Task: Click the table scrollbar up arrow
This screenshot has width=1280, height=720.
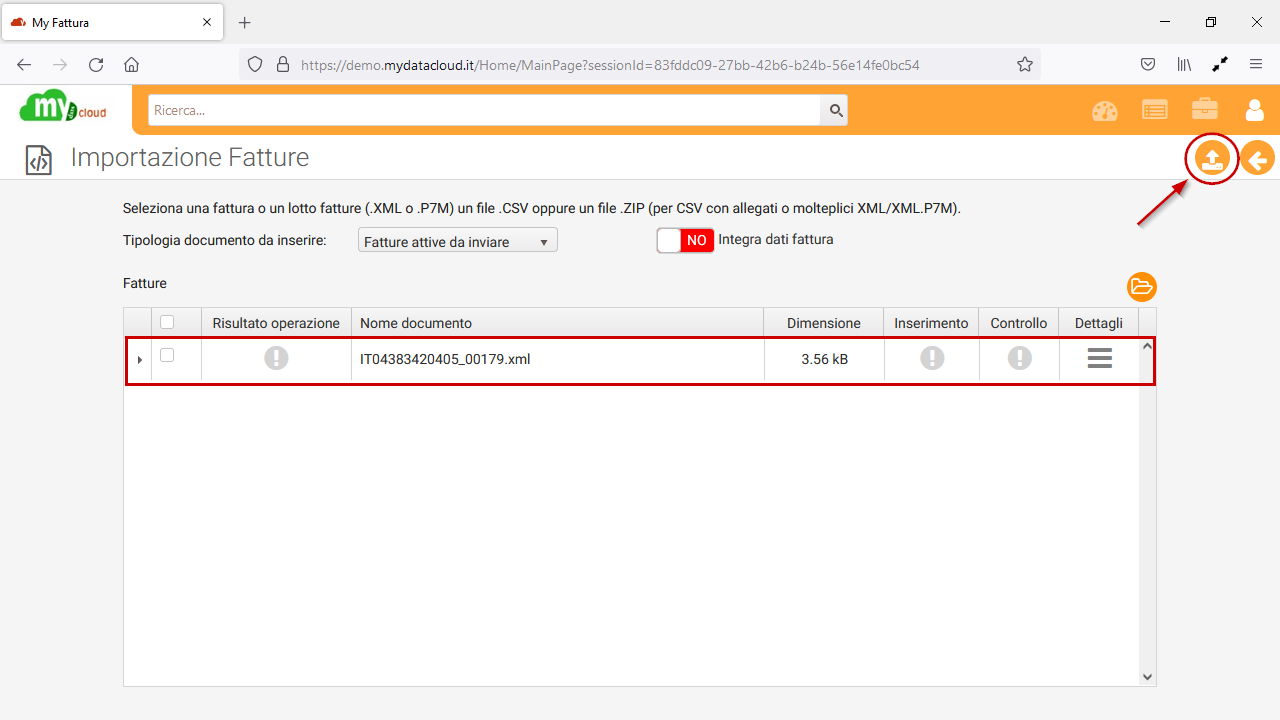Action: [1147, 346]
